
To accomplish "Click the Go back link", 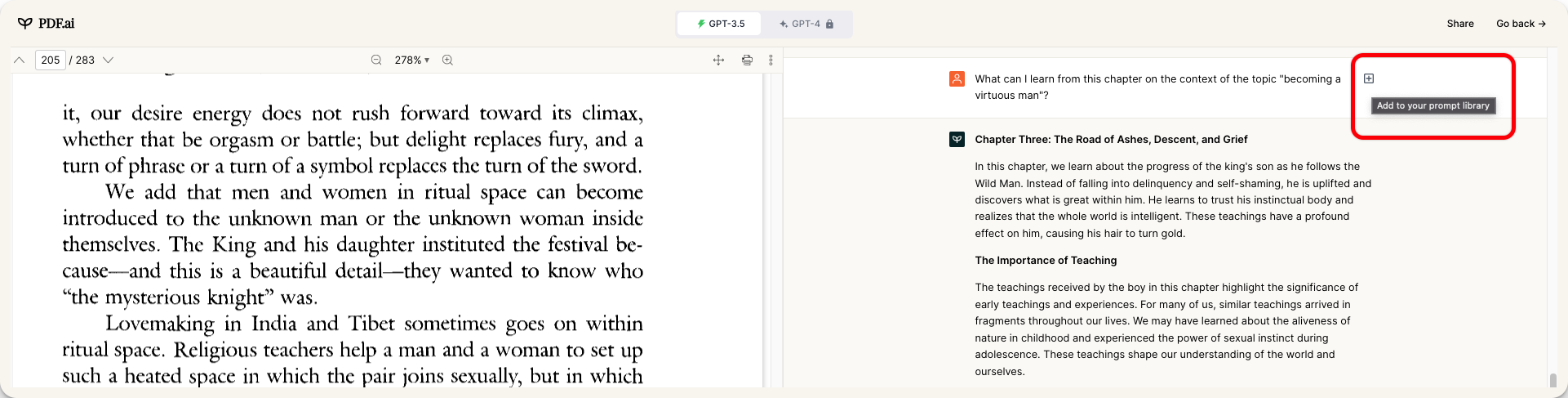I will [x=1521, y=24].
